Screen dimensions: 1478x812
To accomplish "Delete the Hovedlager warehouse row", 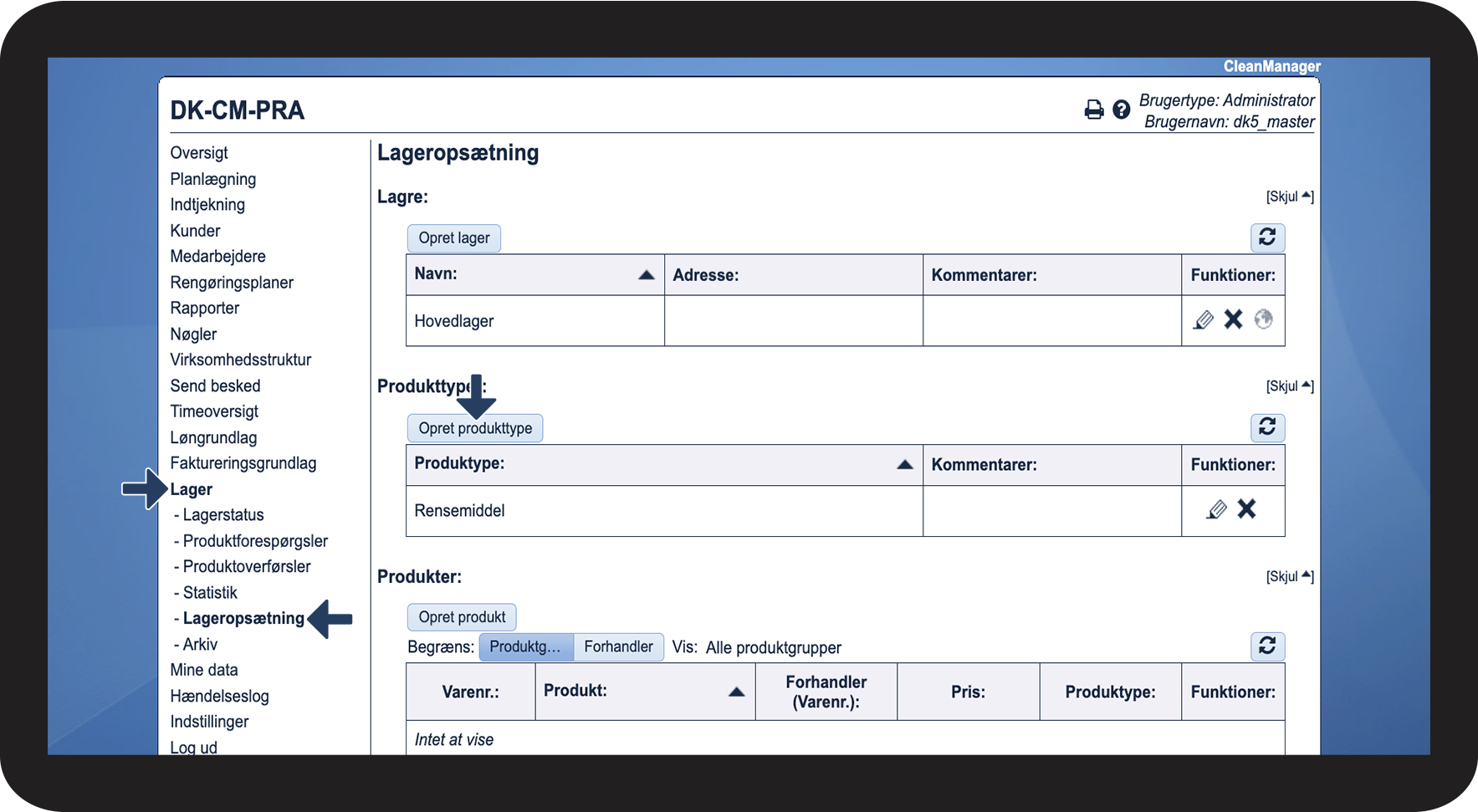I will [1233, 319].
